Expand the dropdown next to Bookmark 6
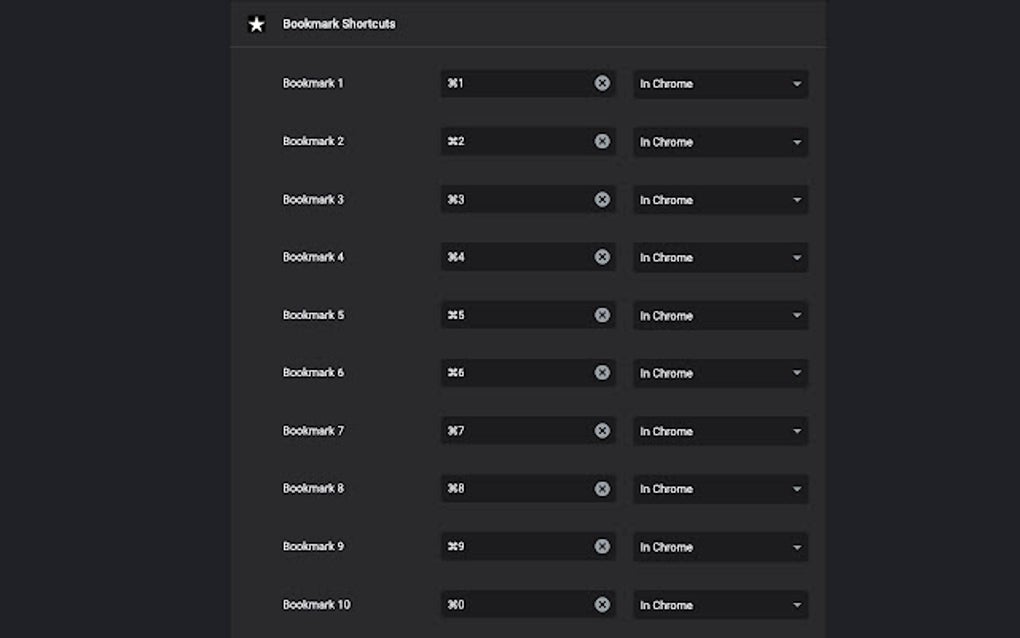The width and height of the screenshot is (1020, 638). click(720, 373)
